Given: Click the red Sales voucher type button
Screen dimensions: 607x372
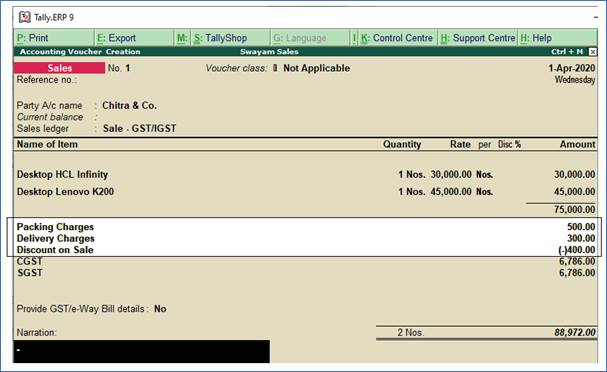Looking at the screenshot, I should (x=59, y=68).
